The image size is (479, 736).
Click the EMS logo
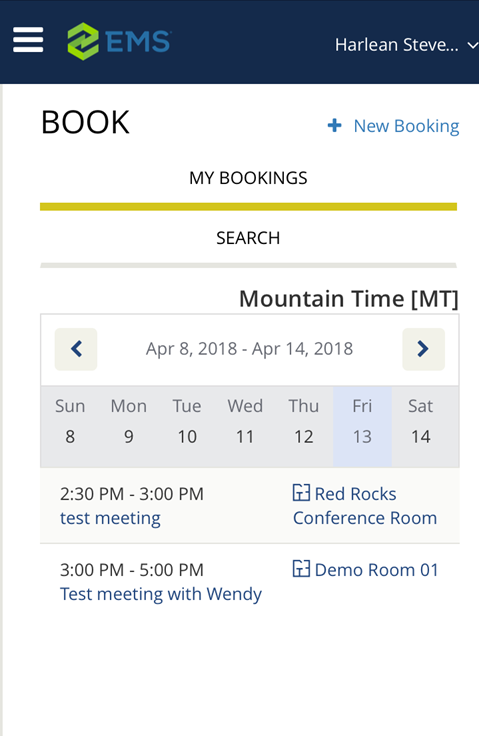[119, 41]
